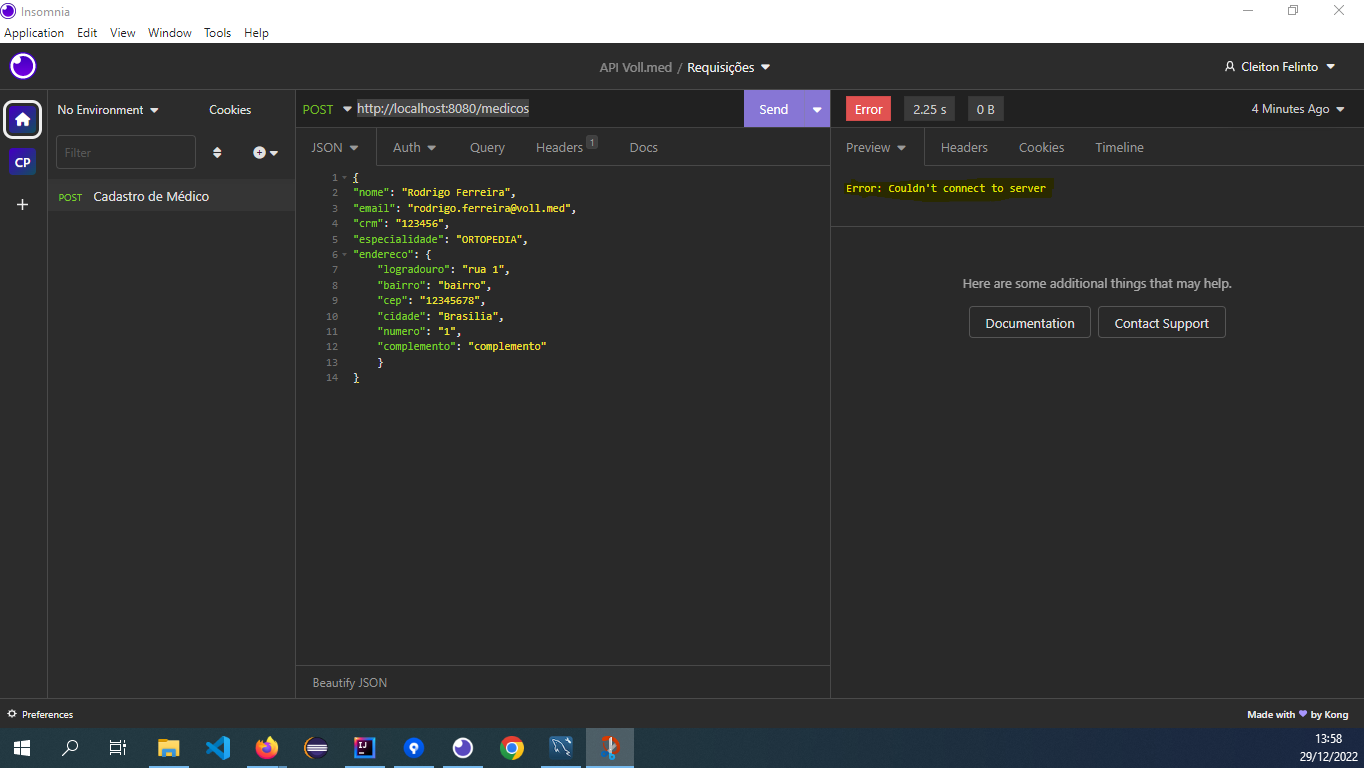This screenshot has height=768, width=1364.
Task: Click the Snipping Tool taskbar icon
Action: pyautogui.click(x=609, y=748)
